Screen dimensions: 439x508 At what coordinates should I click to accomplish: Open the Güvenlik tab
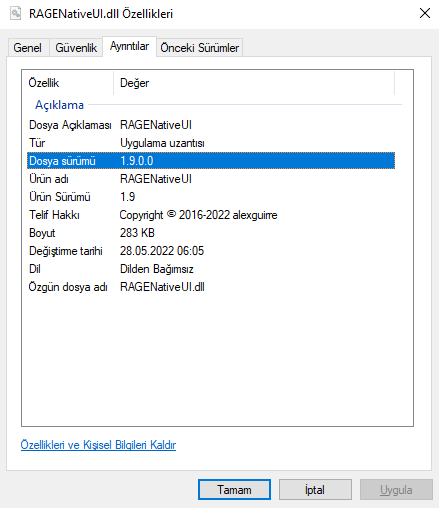coord(76,48)
